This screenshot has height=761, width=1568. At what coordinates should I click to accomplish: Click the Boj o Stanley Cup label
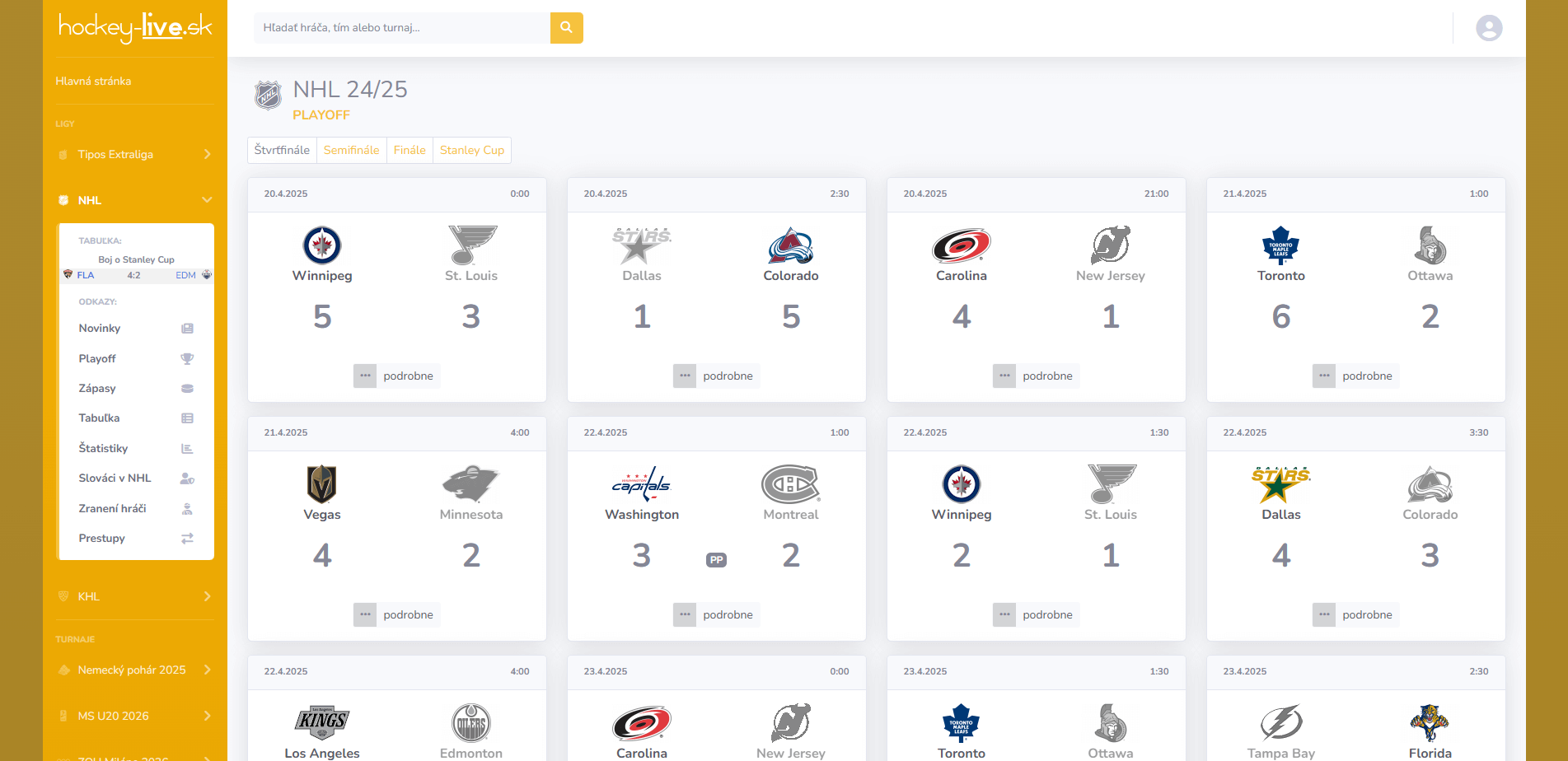pyautogui.click(x=136, y=259)
